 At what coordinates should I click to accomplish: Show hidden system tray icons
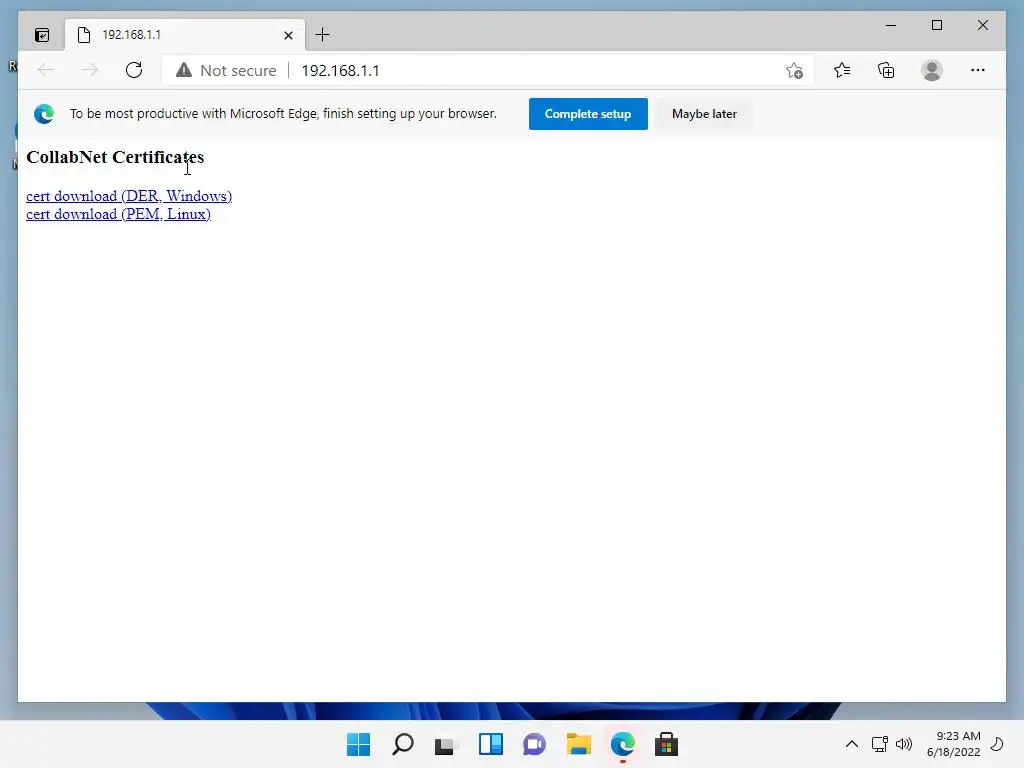852,744
